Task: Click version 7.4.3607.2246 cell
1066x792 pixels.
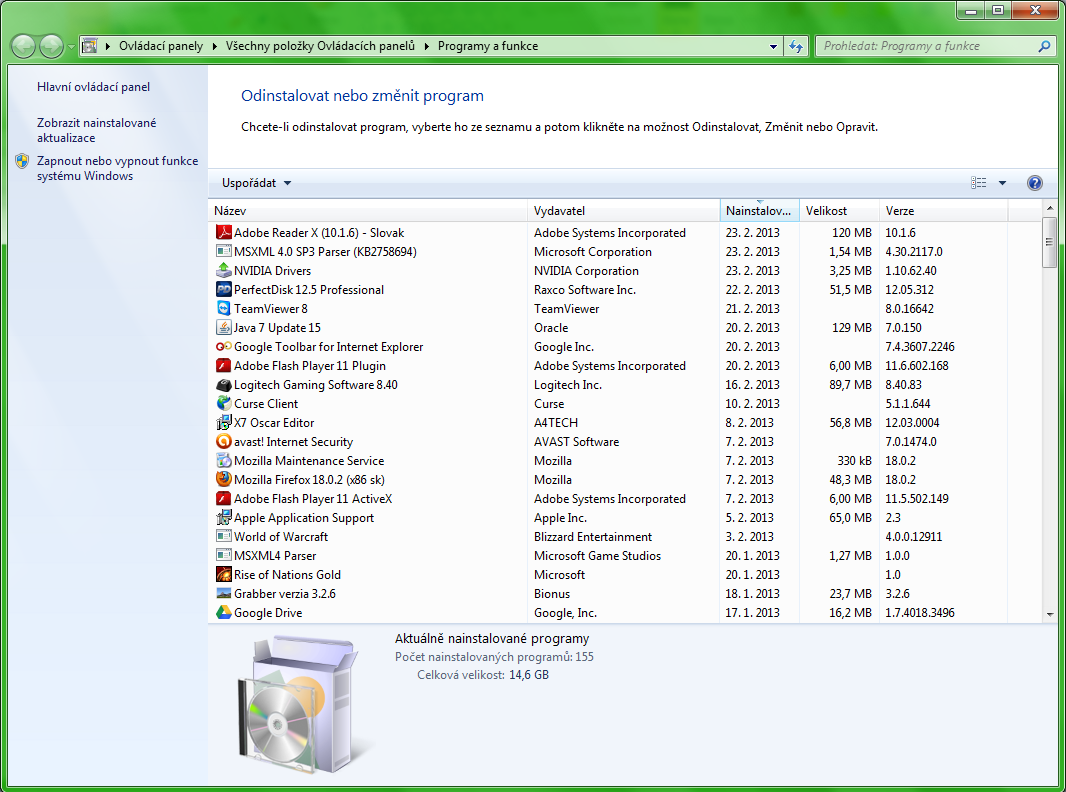Action: (920, 347)
